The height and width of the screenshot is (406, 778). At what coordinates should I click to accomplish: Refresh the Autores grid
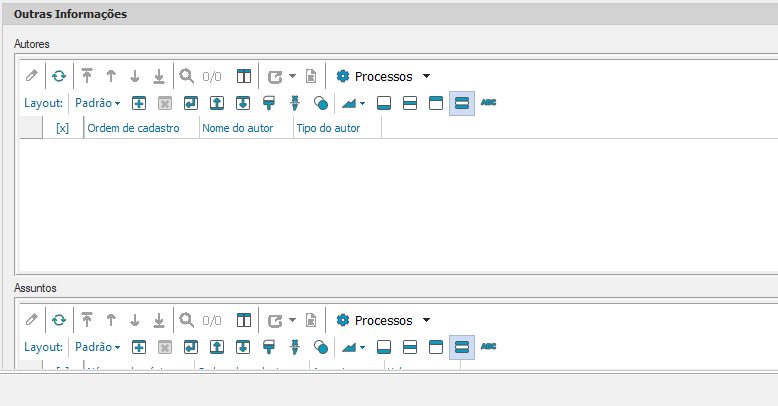[59, 76]
